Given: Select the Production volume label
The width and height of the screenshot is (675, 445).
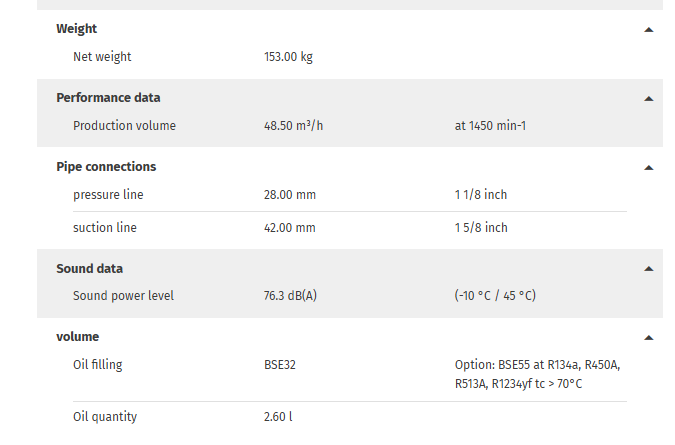Looking at the screenshot, I should coord(124,126).
